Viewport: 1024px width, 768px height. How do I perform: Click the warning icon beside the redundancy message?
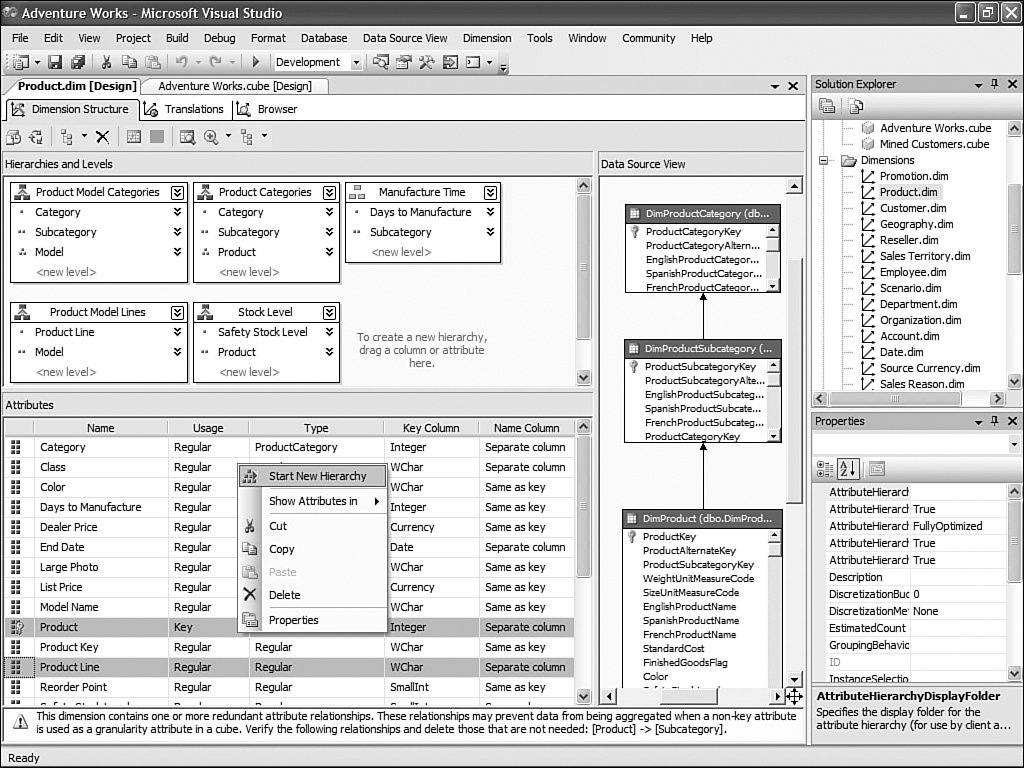(20, 722)
